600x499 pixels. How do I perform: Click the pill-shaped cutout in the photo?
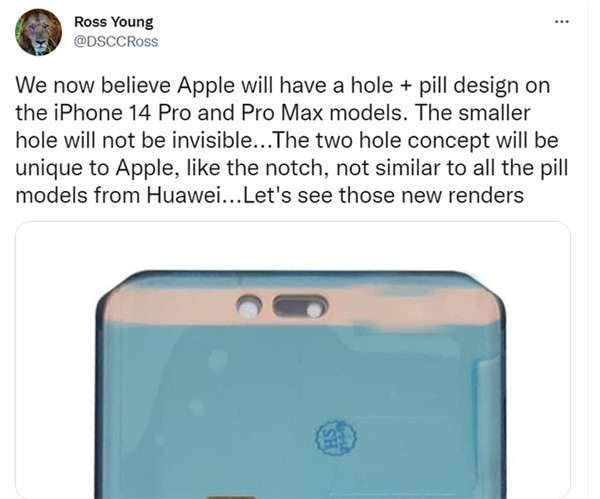pos(300,307)
